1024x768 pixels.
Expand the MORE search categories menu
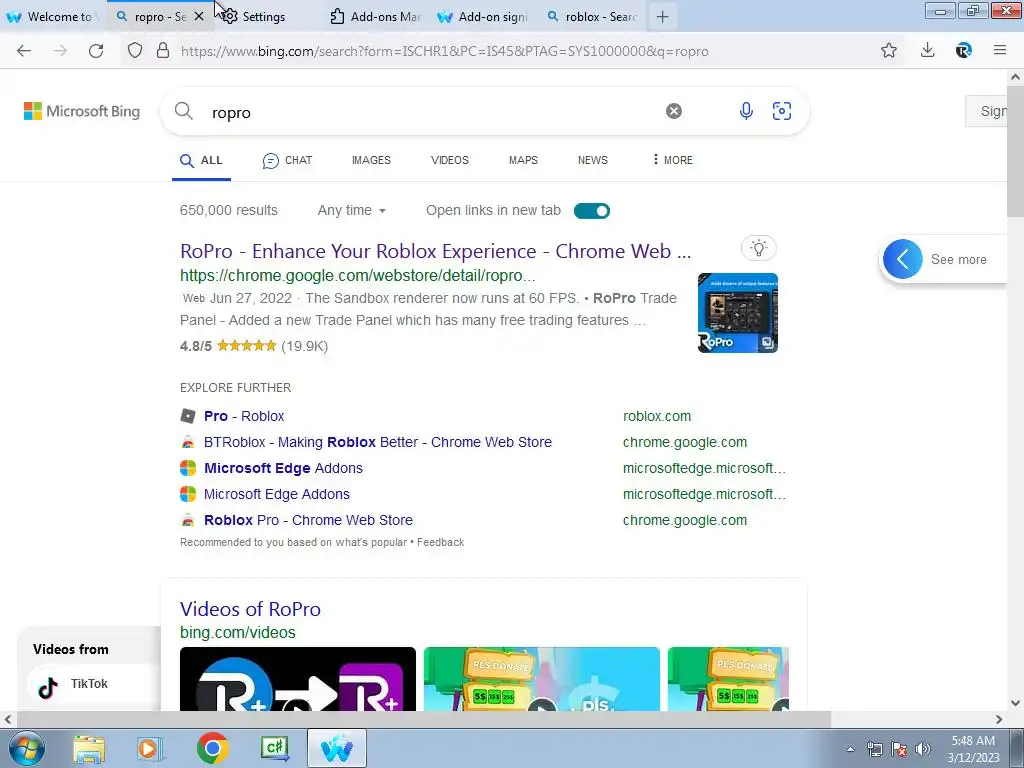tap(672, 160)
